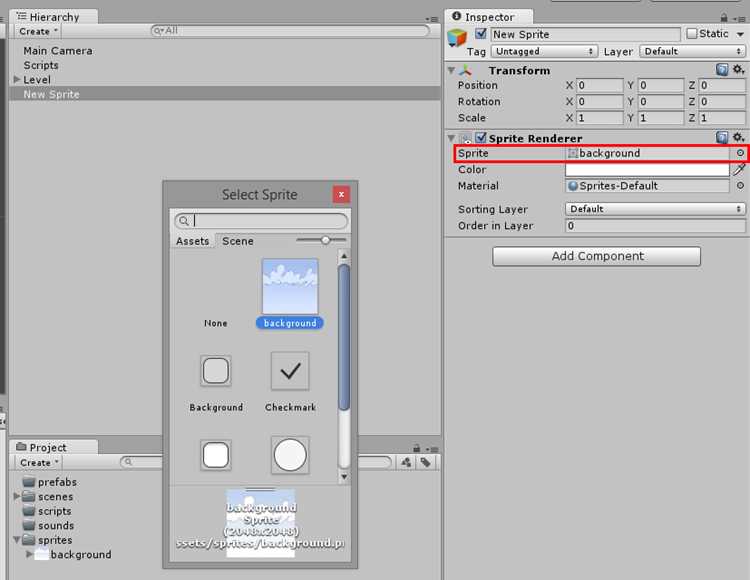Open the Tag dropdown showing Untagged

point(544,51)
